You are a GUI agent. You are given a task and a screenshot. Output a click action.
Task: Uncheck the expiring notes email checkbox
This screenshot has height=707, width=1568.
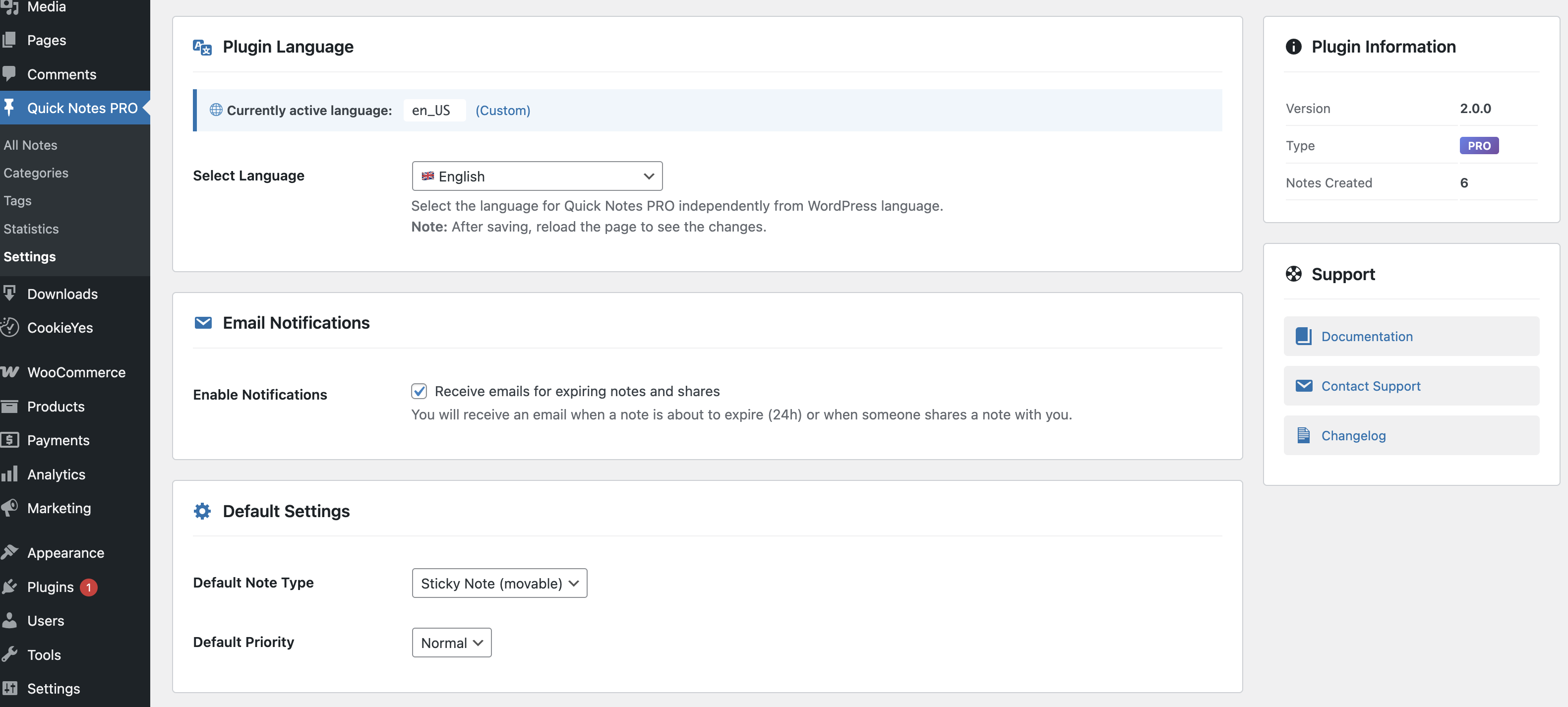(419, 391)
